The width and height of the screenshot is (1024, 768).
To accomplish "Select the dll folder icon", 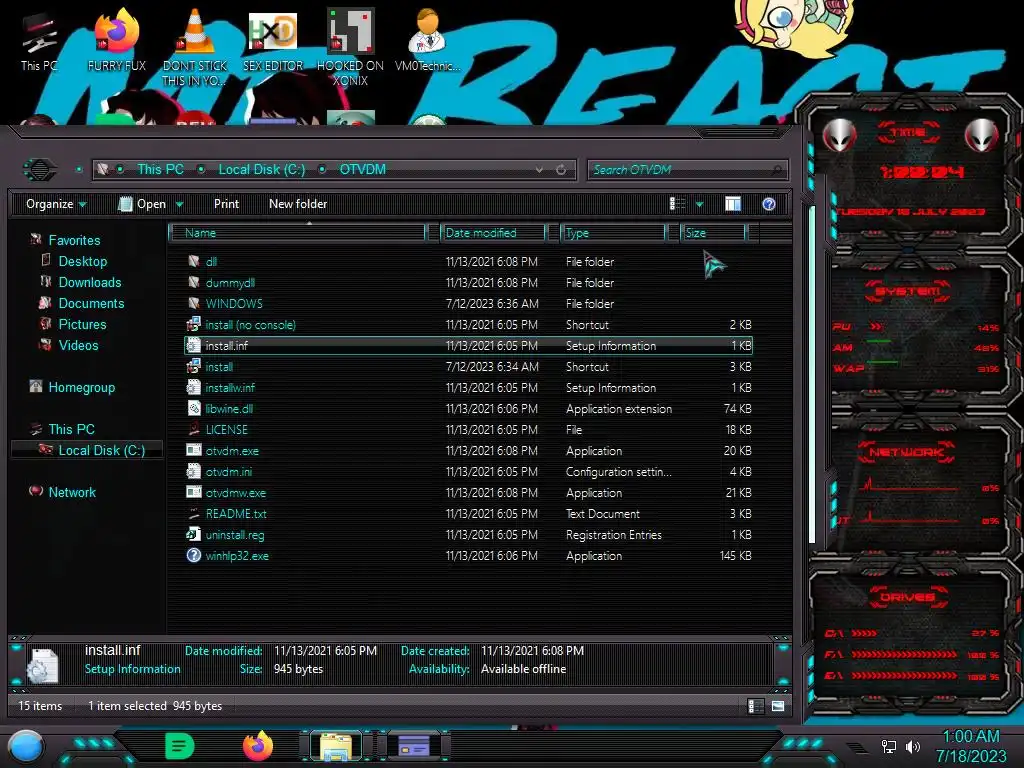I will click(194, 261).
